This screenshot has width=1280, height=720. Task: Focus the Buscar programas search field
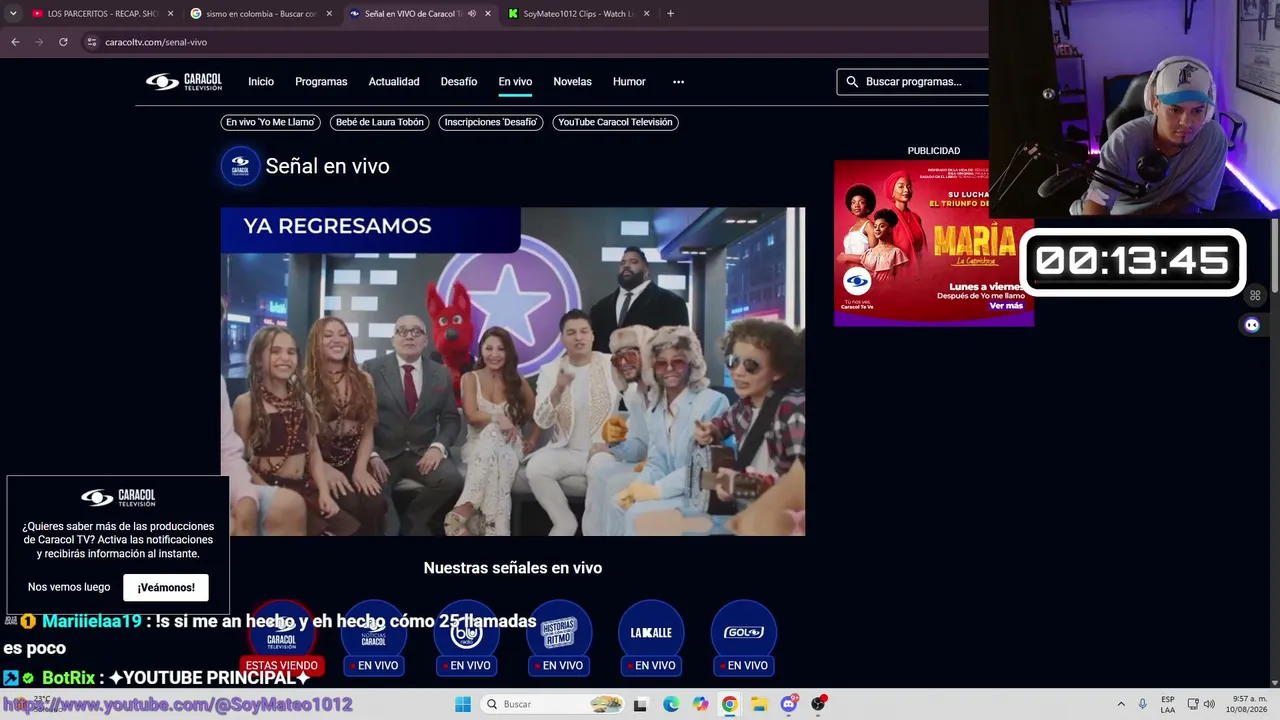point(913,82)
